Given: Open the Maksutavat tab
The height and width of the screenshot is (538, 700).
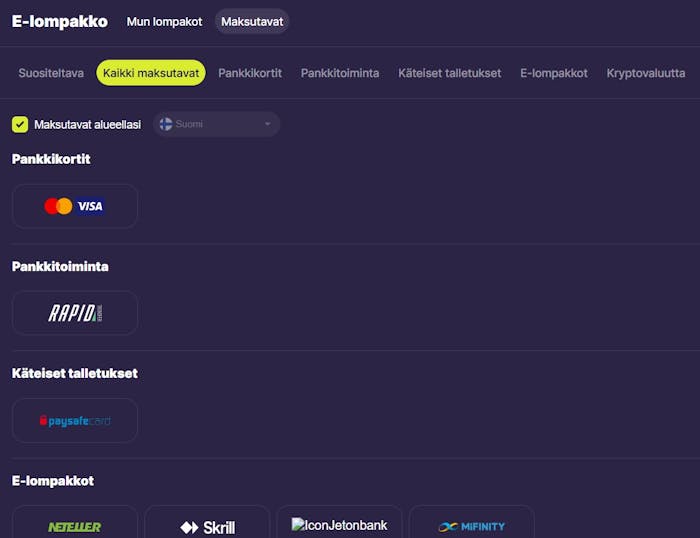Looking at the screenshot, I should 252,22.
